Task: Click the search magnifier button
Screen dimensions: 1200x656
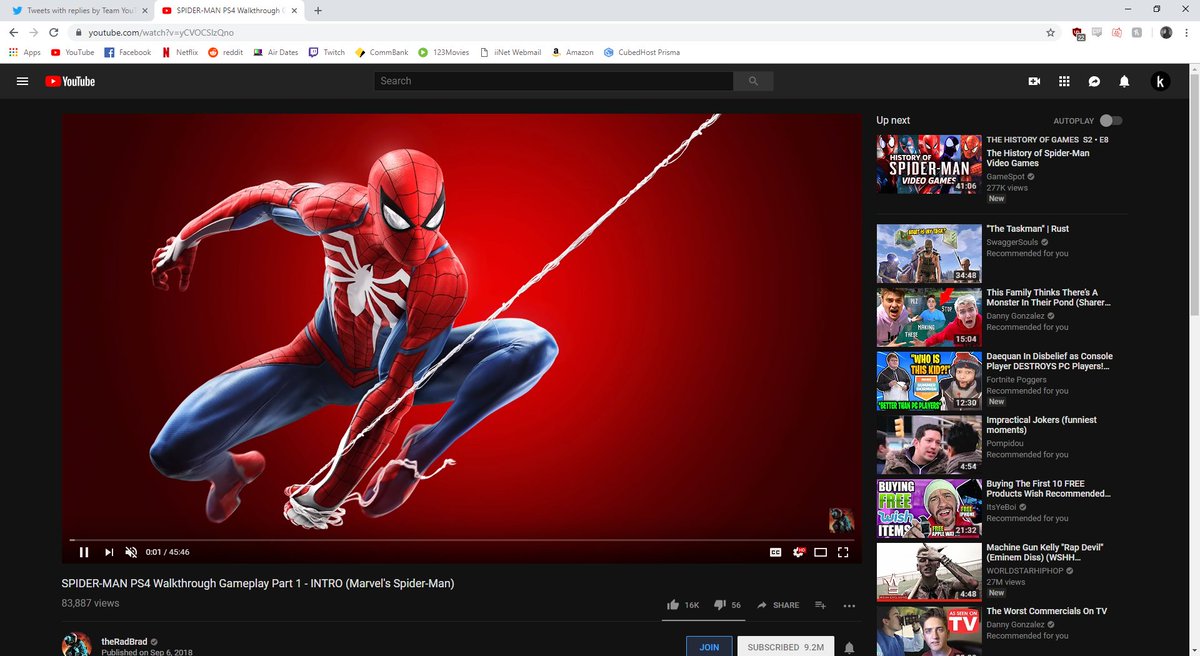Action: tap(753, 81)
